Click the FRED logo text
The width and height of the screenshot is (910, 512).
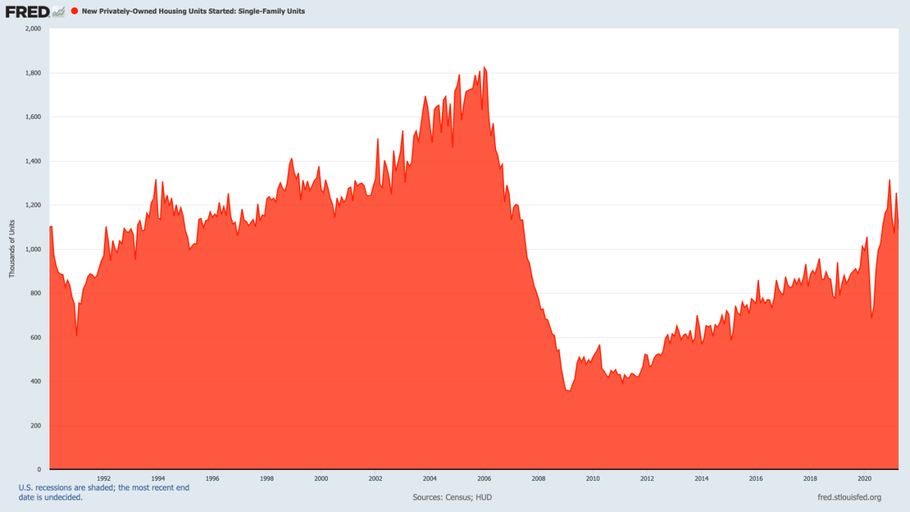tap(26, 11)
